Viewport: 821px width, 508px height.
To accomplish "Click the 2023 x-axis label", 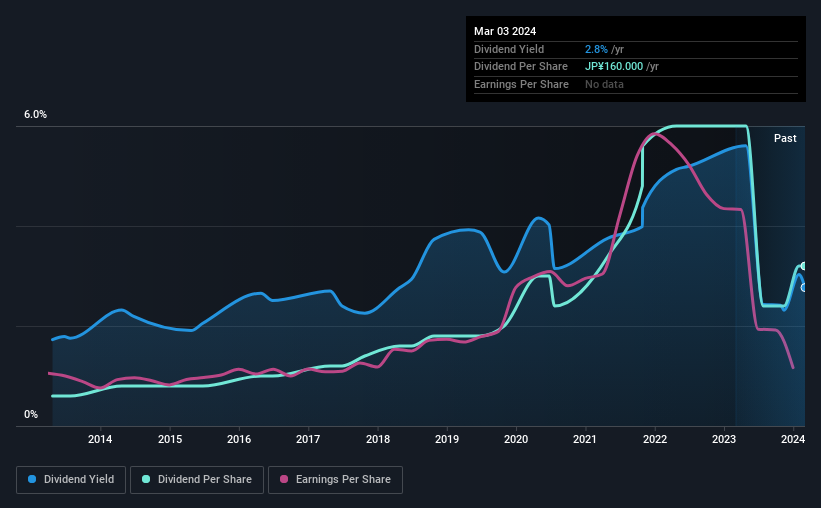I will click(x=724, y=439).
